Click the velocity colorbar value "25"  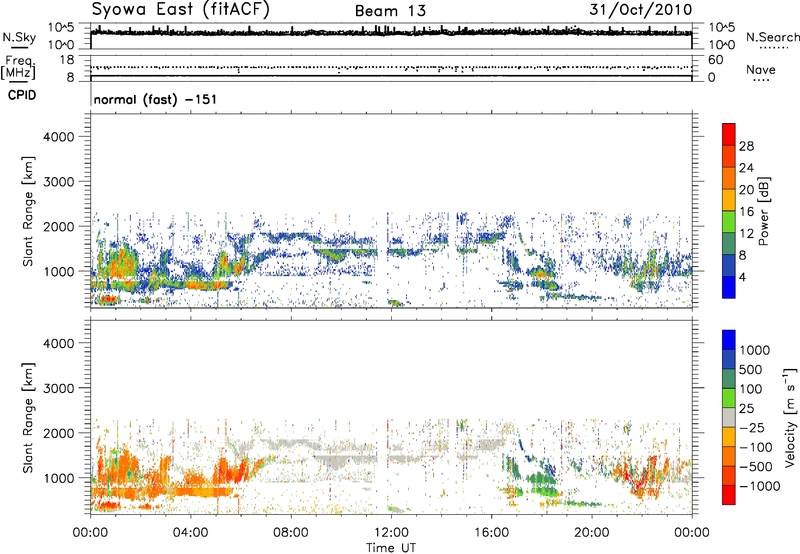pyautogui.click(x=746, y=409)
